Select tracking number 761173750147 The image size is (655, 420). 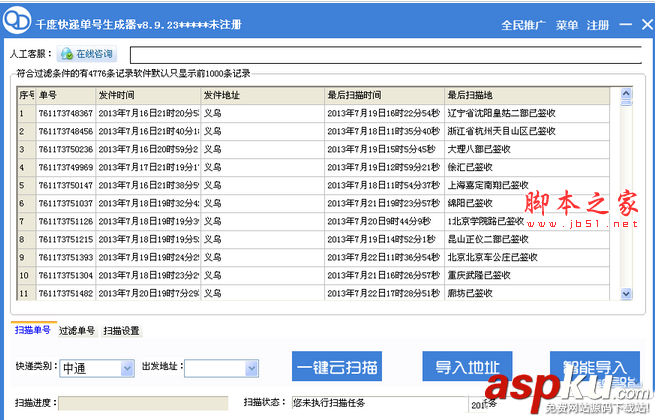66,185
